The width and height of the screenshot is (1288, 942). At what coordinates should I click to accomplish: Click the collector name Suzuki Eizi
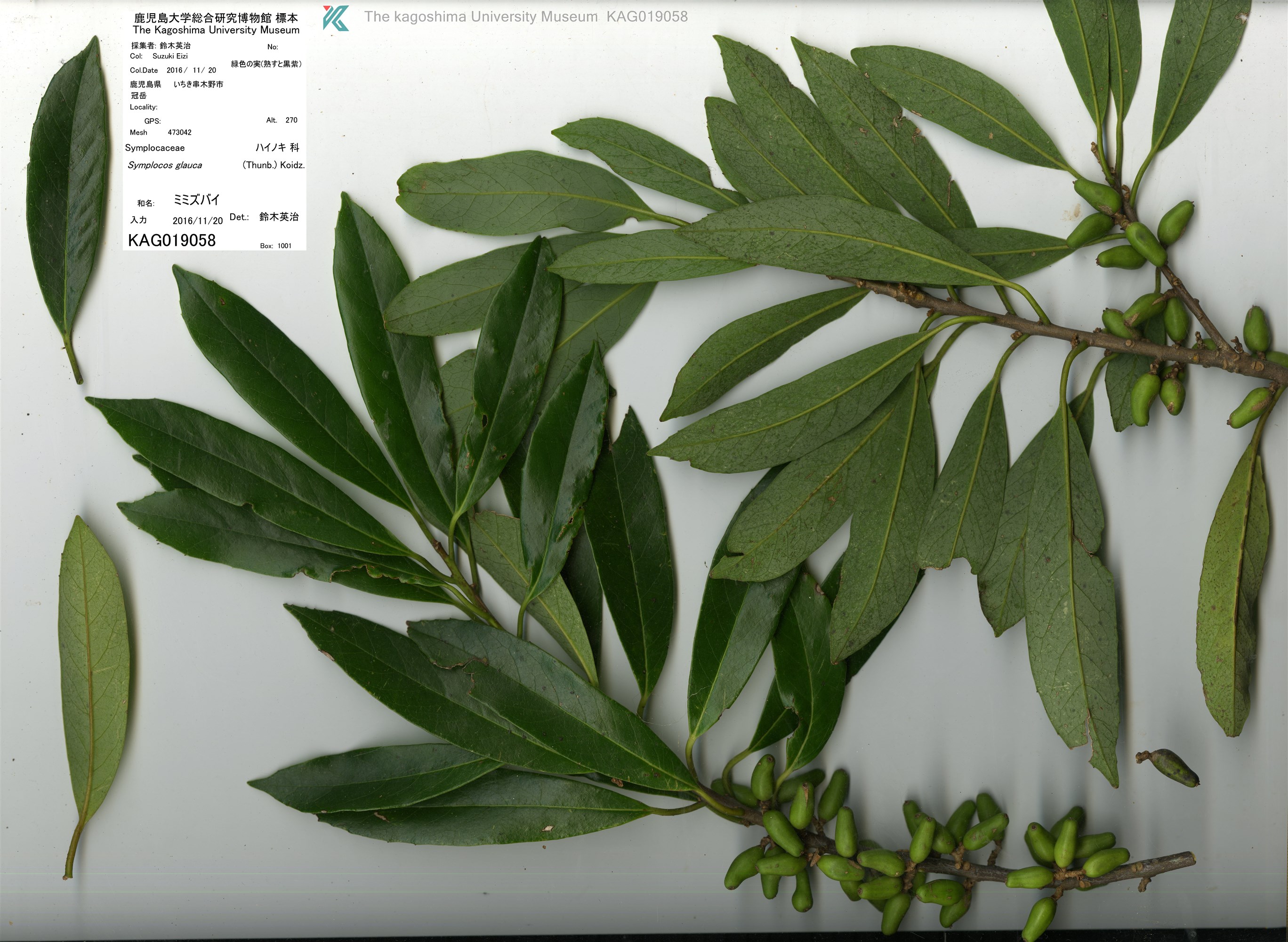click(x=170, y=57)
